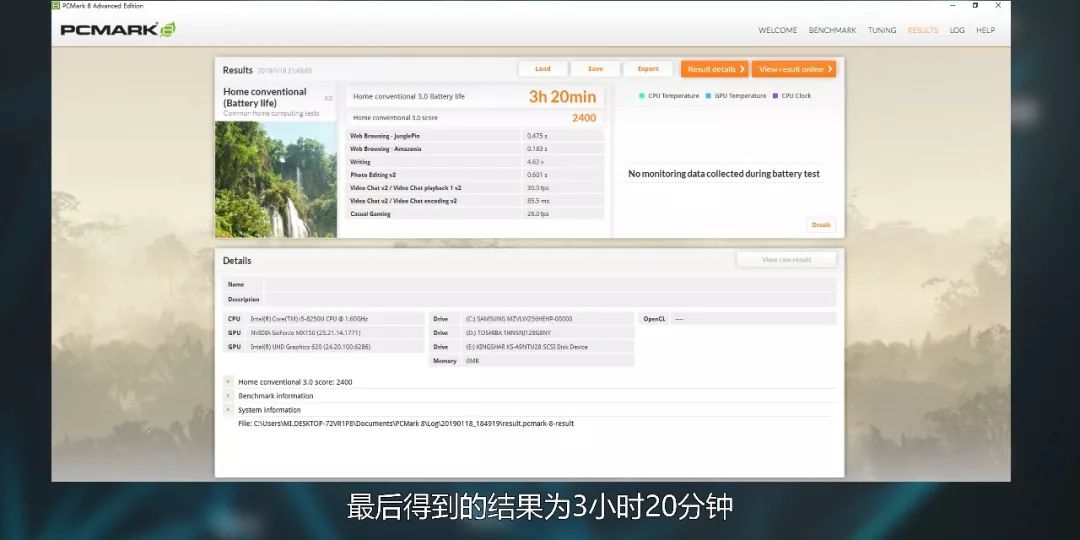The height and width of the screenshot is (540, 1080).
Task: Click the SAMSUNG drive C entry
Action: pyautogui.click(x=531, y=319)
